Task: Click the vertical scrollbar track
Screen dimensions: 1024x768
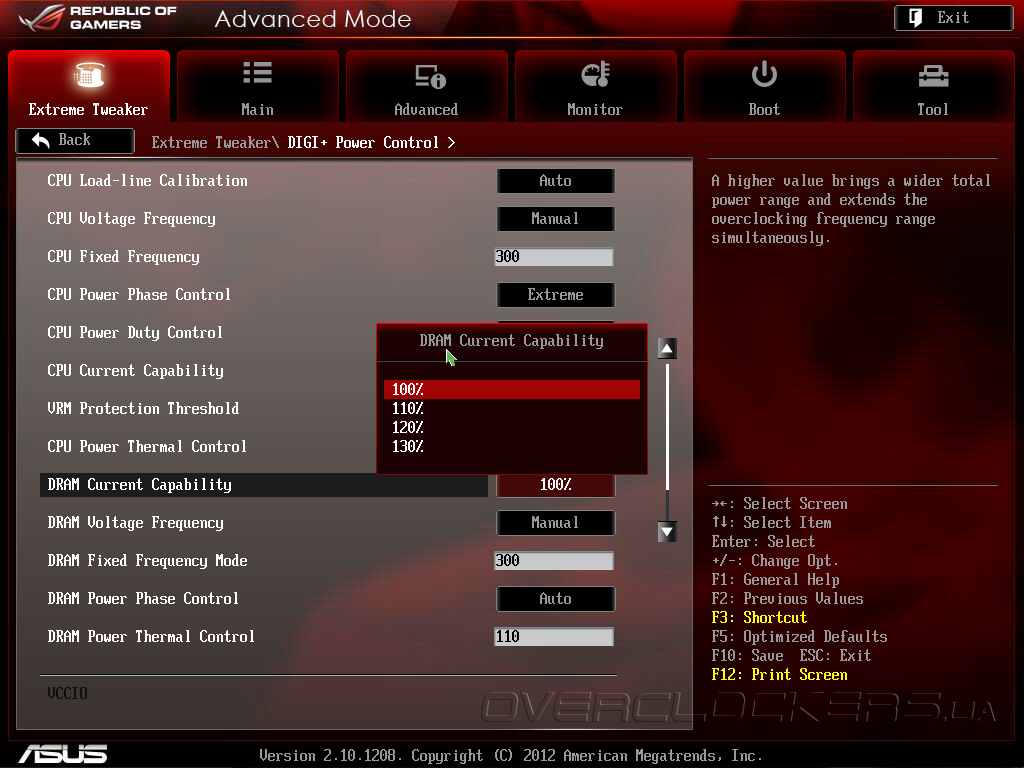Action: pos(667,440)
